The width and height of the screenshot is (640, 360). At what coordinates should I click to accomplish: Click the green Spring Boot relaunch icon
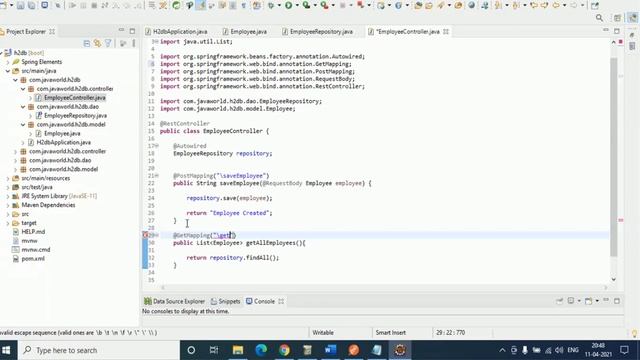coord(176,5)
